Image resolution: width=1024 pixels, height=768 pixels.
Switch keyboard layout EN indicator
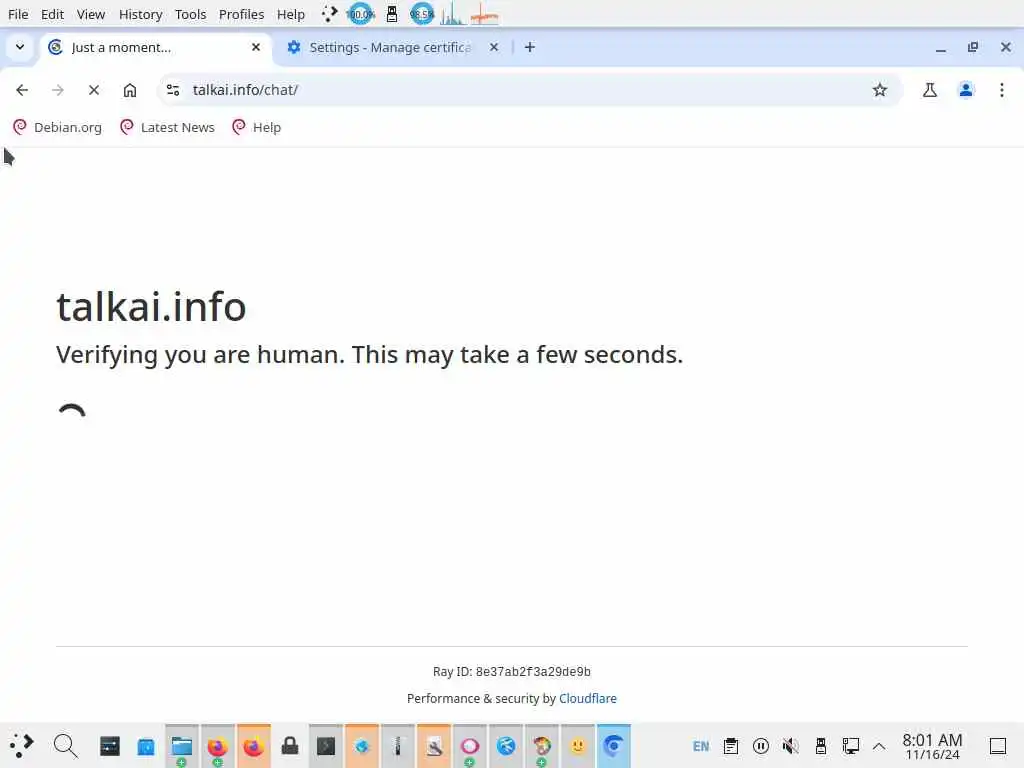701,746
